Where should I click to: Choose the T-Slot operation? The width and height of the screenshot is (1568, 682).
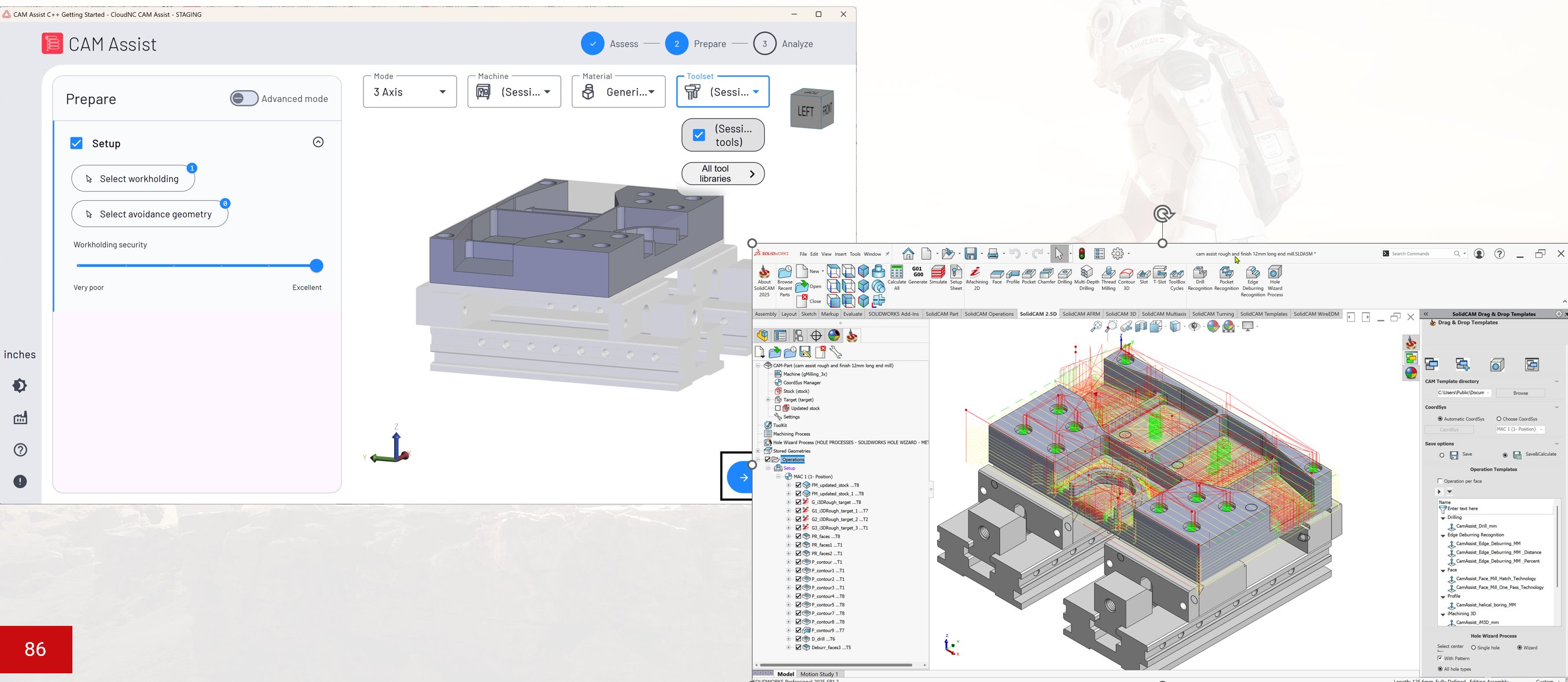click(1159, 275)
